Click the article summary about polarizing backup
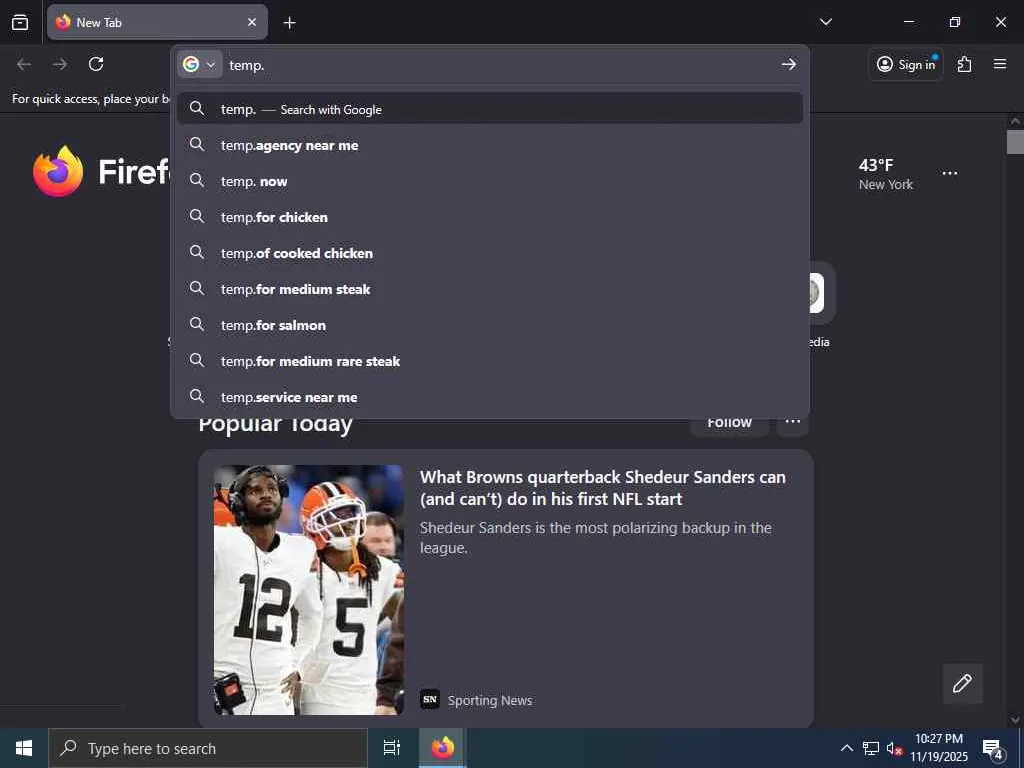The width and height of the screenshot is (1024, 768). pyautogui.click(x=596, y=537)
